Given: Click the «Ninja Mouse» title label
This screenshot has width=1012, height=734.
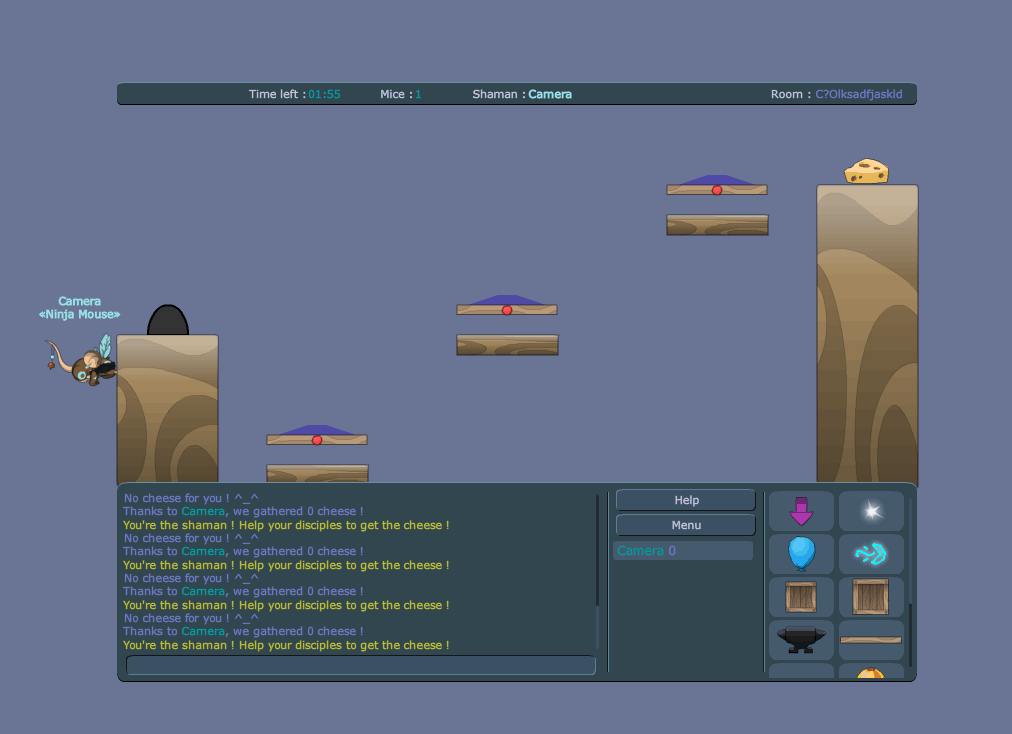Looking at the screenshot, I should pos(79,315).
